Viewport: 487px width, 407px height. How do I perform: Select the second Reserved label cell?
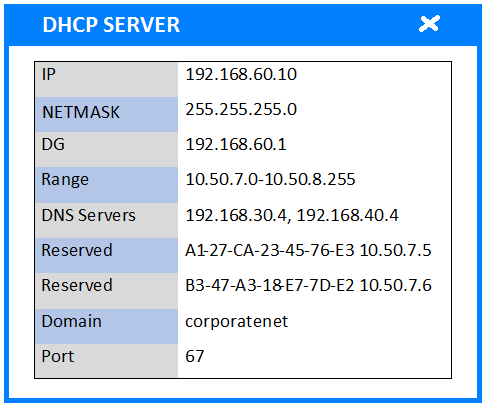click(106, 291)
